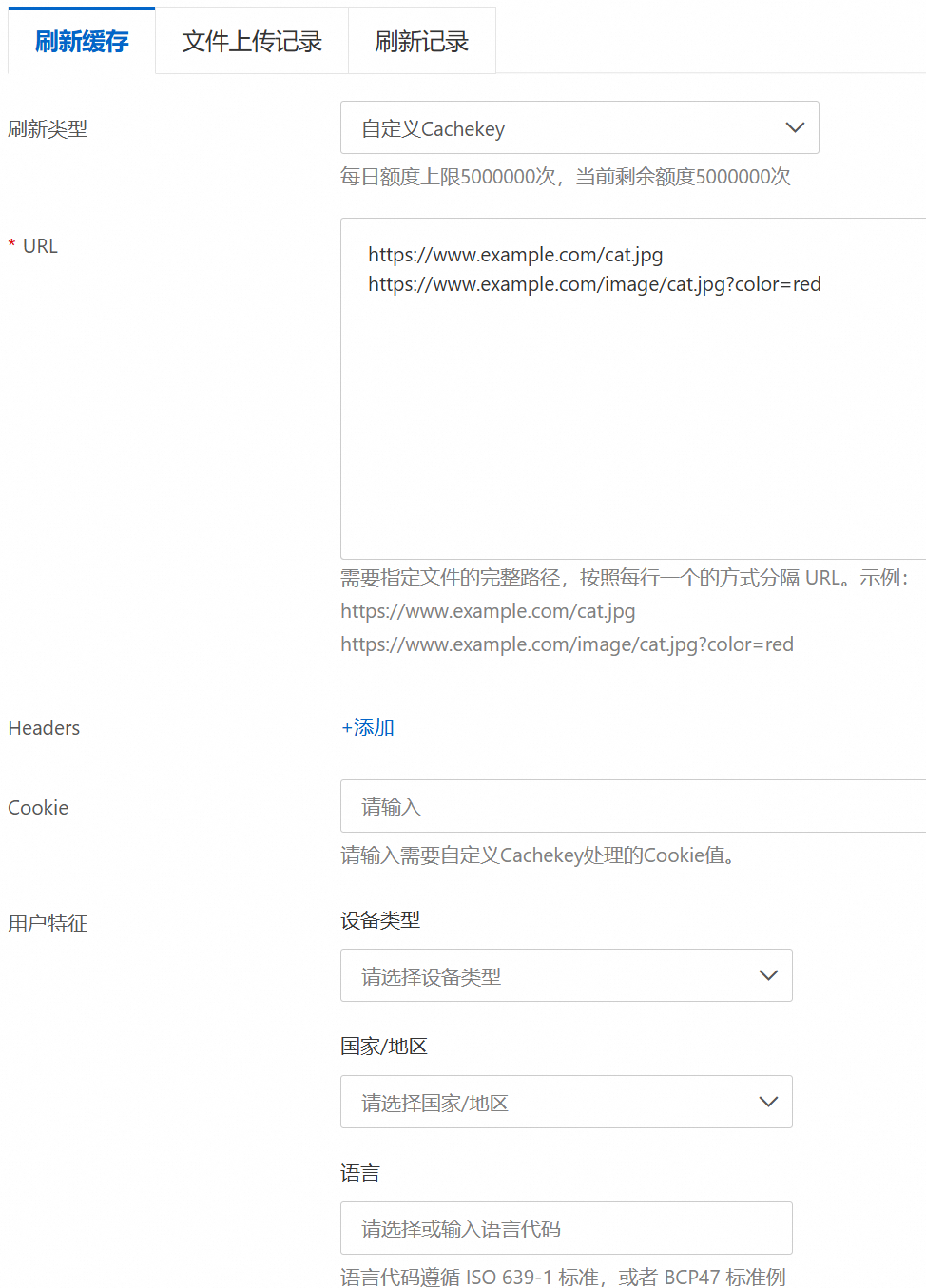Click the Cookie hint about 自定义Cachekey处理
Viewport: 926px width, 1288px height.
click(x=539, y=855)
